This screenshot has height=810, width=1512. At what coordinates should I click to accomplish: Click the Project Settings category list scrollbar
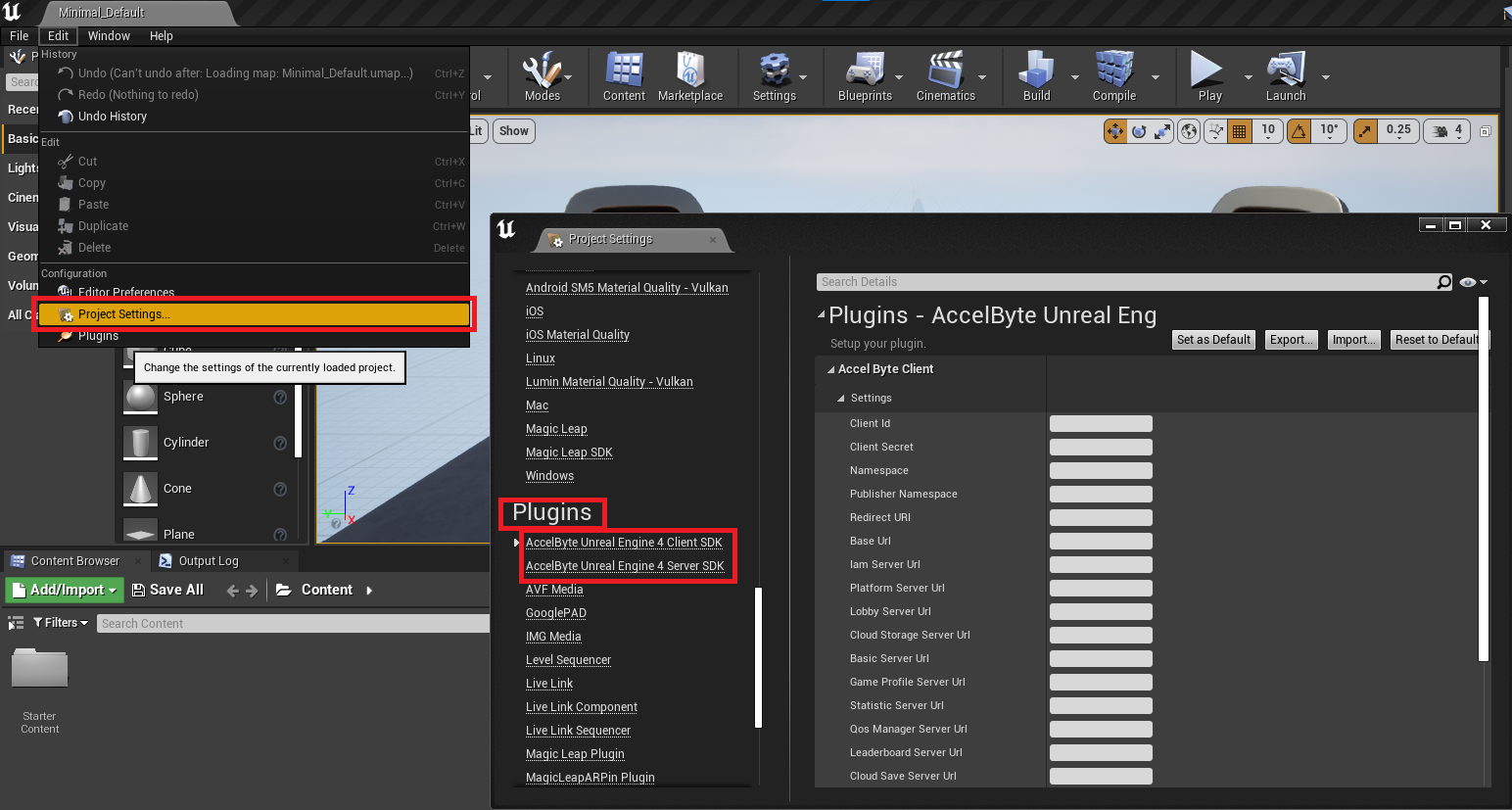pos(758,657)
